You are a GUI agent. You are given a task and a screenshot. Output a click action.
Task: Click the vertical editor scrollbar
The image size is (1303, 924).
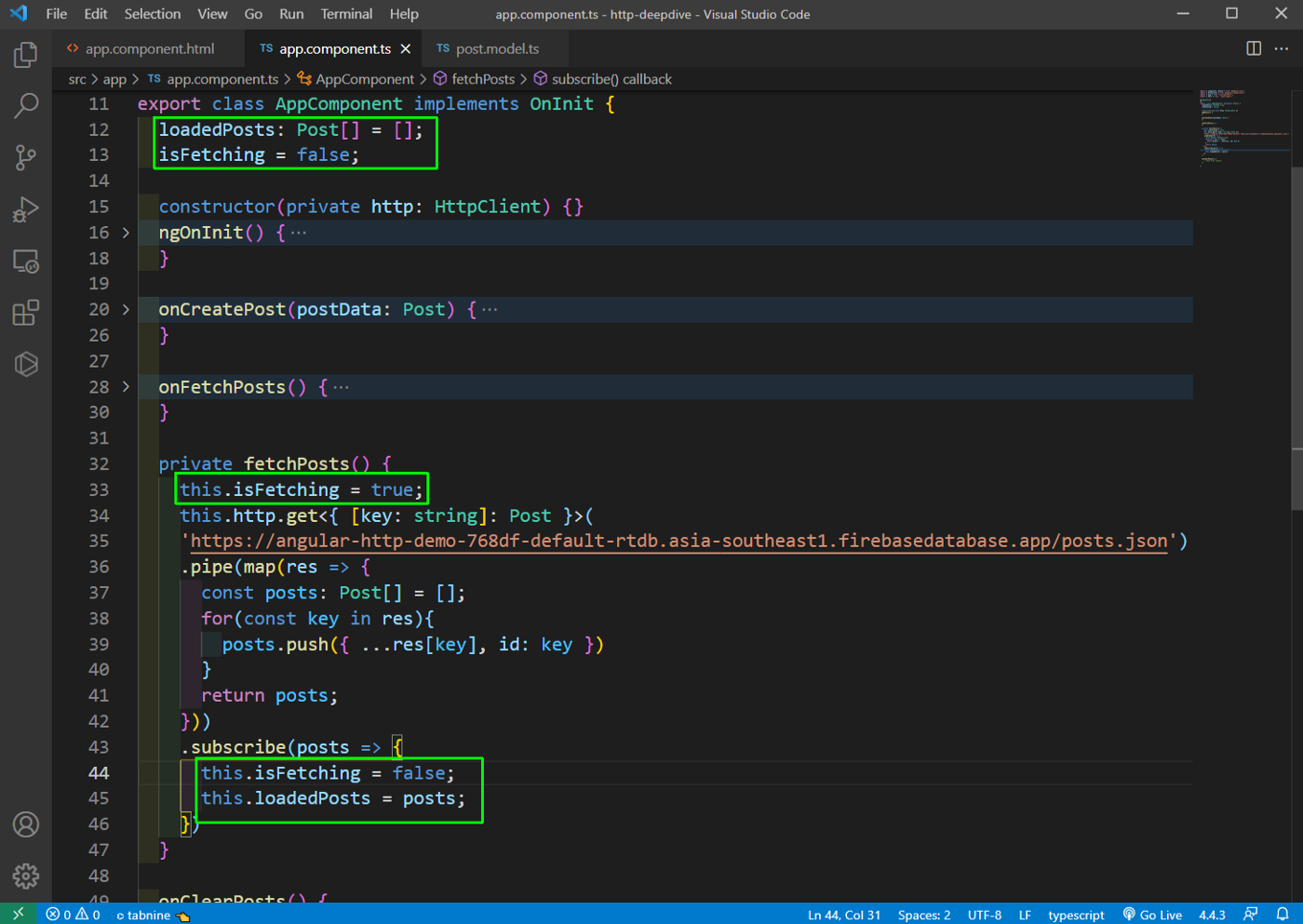coord(1296,339)
